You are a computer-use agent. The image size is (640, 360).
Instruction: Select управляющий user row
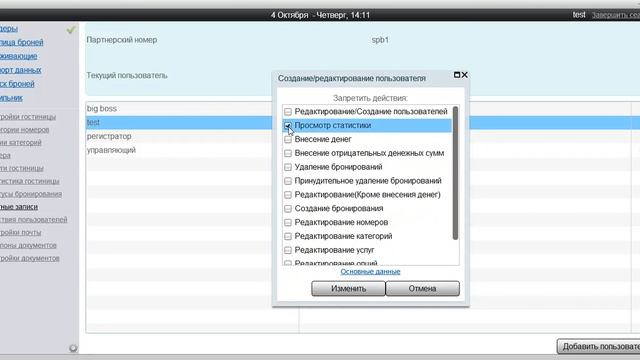(x=179, y=150)
